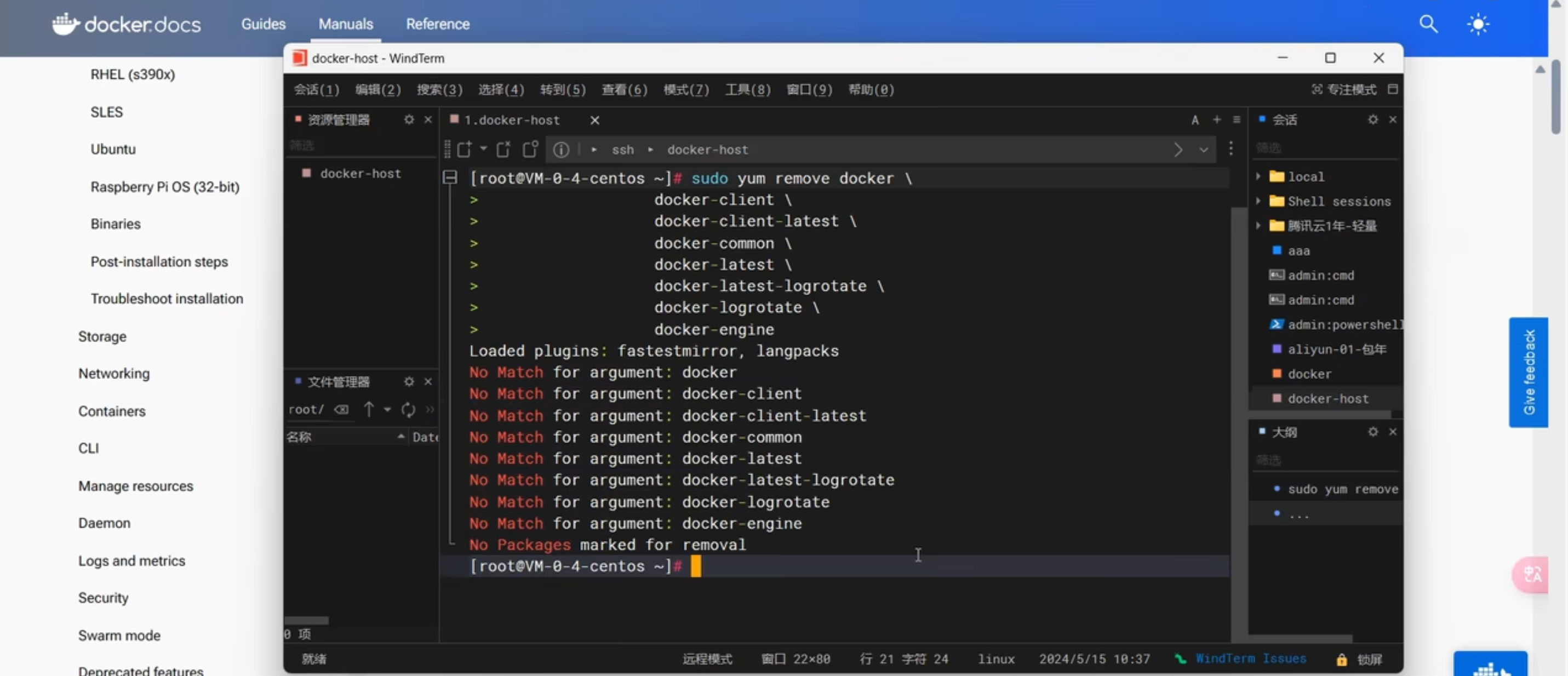
Task: Open the Networking docs section
Action: pyautogui.click(x=114, y=374)
